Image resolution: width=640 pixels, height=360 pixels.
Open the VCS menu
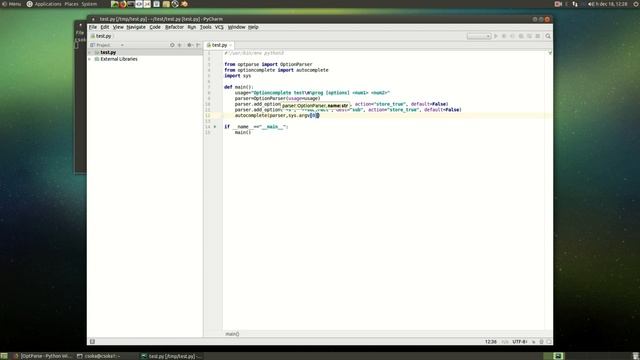click(x=219, y=27)
